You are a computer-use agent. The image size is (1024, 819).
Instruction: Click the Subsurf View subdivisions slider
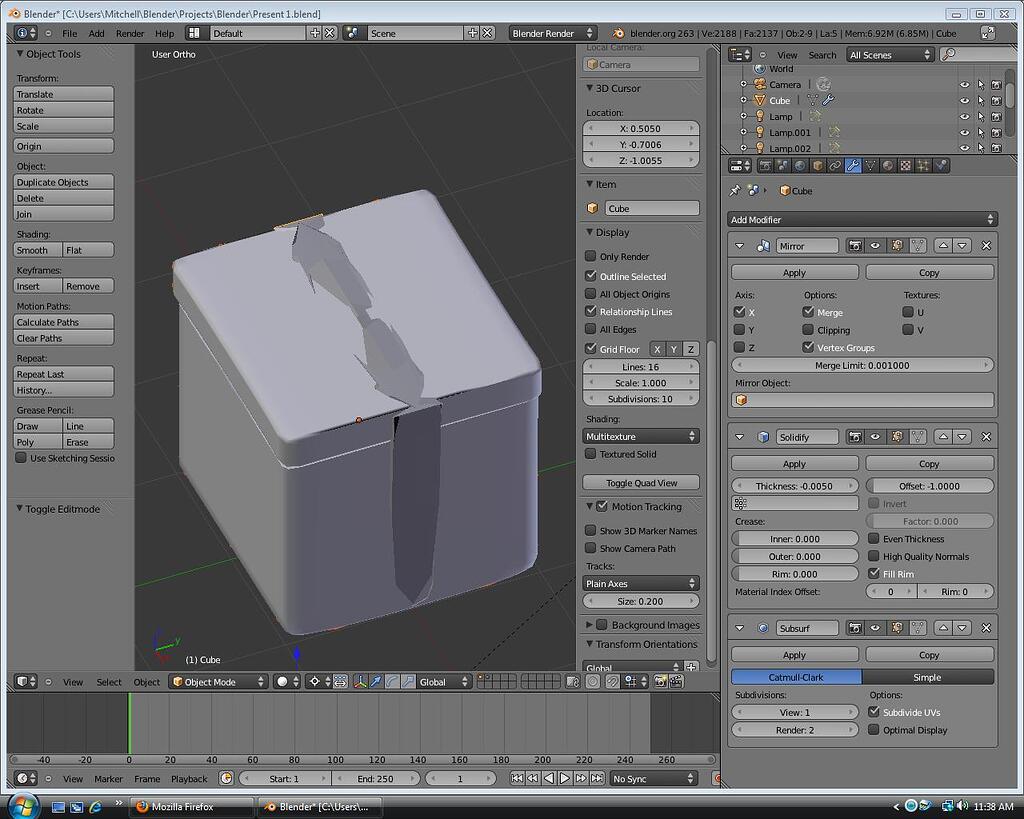794,712
